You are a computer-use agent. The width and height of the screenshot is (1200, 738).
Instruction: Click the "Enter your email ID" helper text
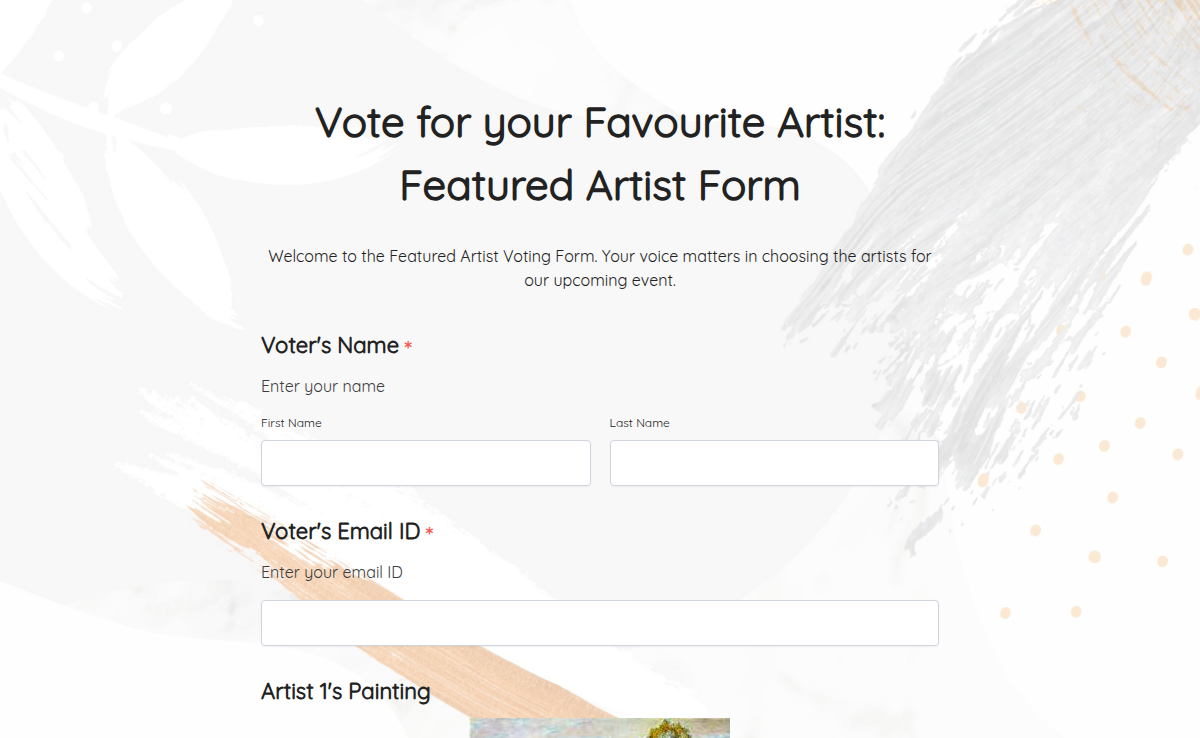pos(332,572)
